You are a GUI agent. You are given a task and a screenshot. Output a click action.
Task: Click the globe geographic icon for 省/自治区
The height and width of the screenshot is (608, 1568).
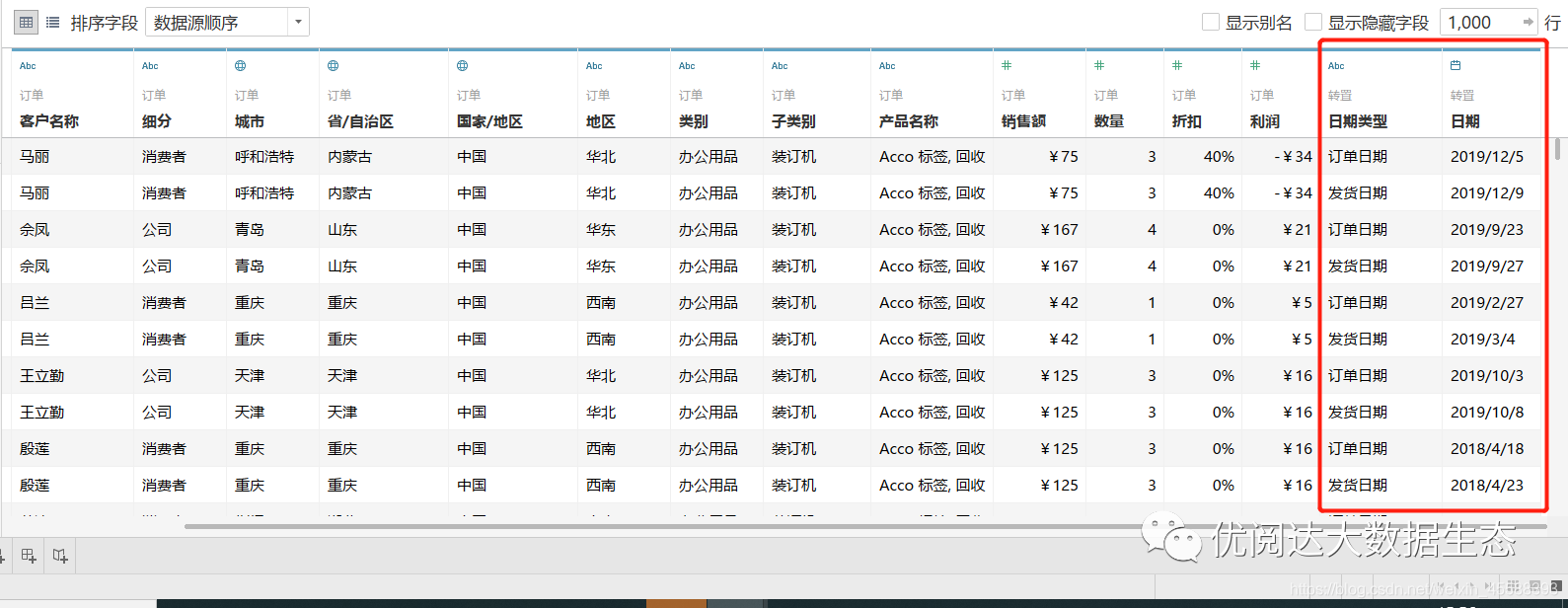coord(334,66)
